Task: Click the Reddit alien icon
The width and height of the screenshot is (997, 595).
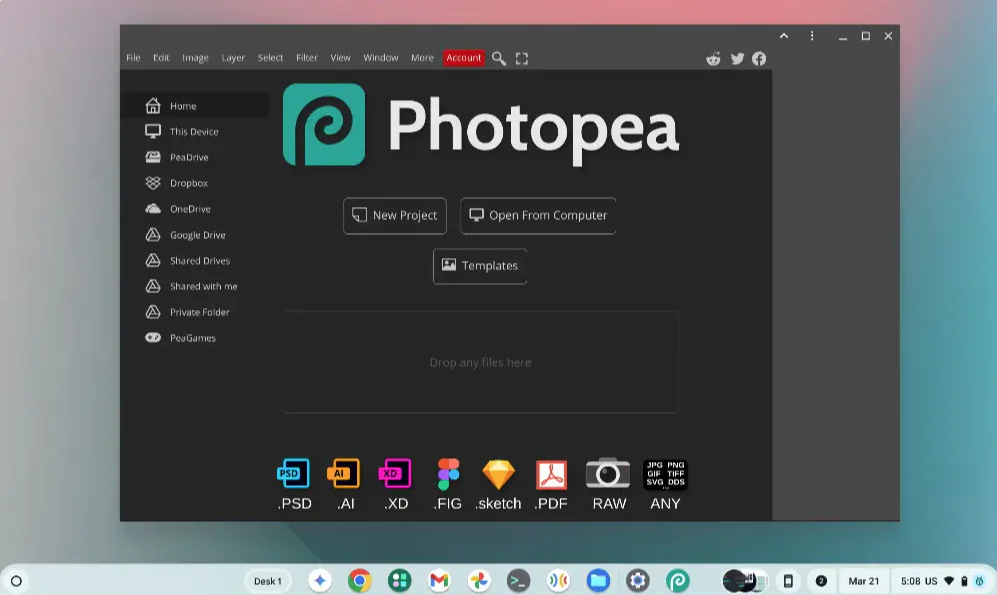Action: [713, 58]
